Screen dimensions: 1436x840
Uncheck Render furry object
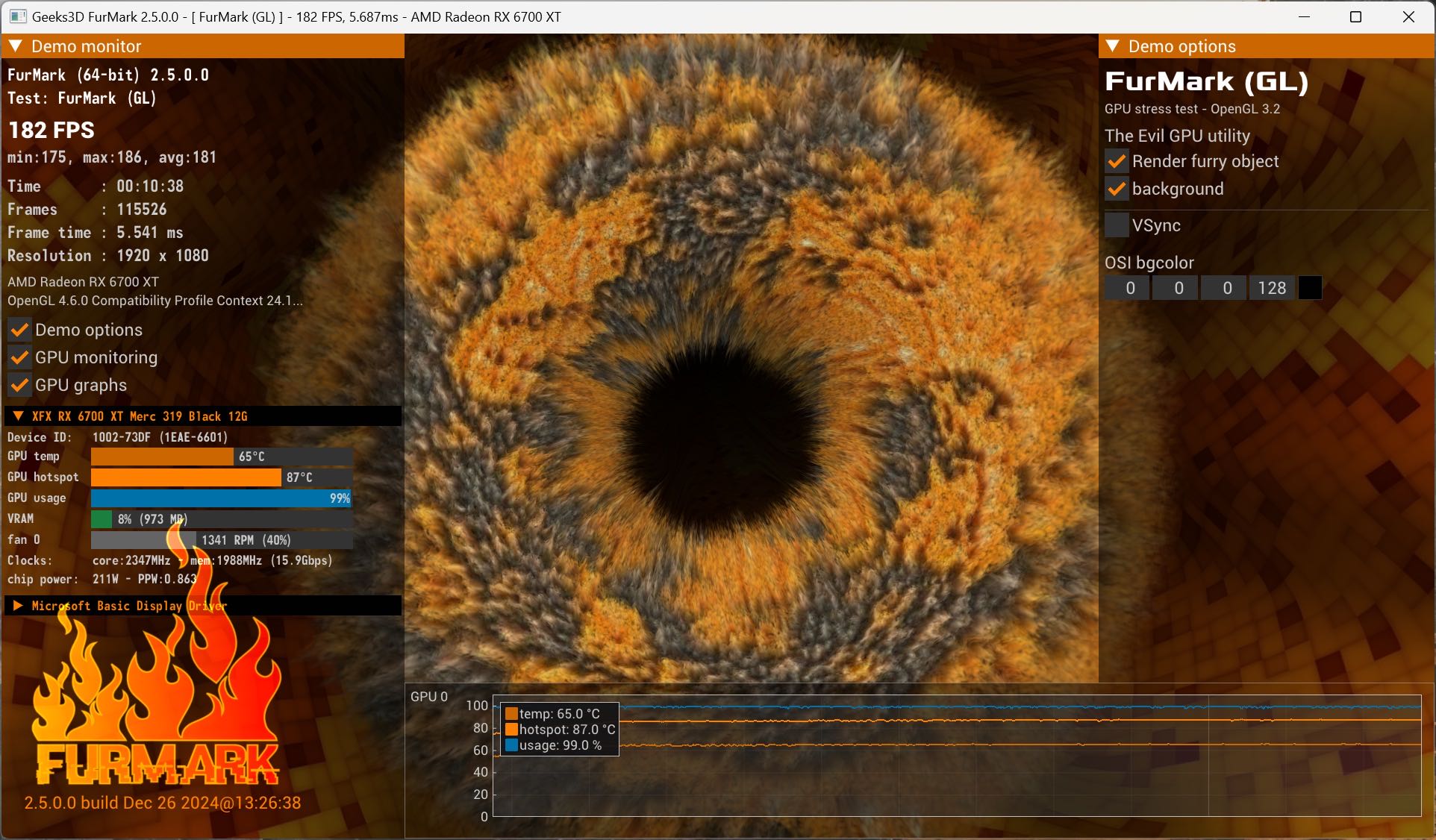1117,161
